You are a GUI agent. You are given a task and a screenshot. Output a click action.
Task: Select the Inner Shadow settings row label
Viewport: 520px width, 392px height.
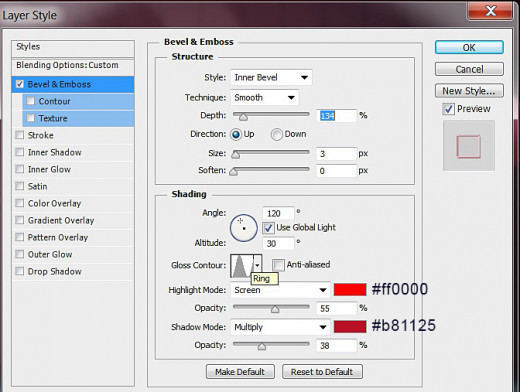tap(55, 152)
